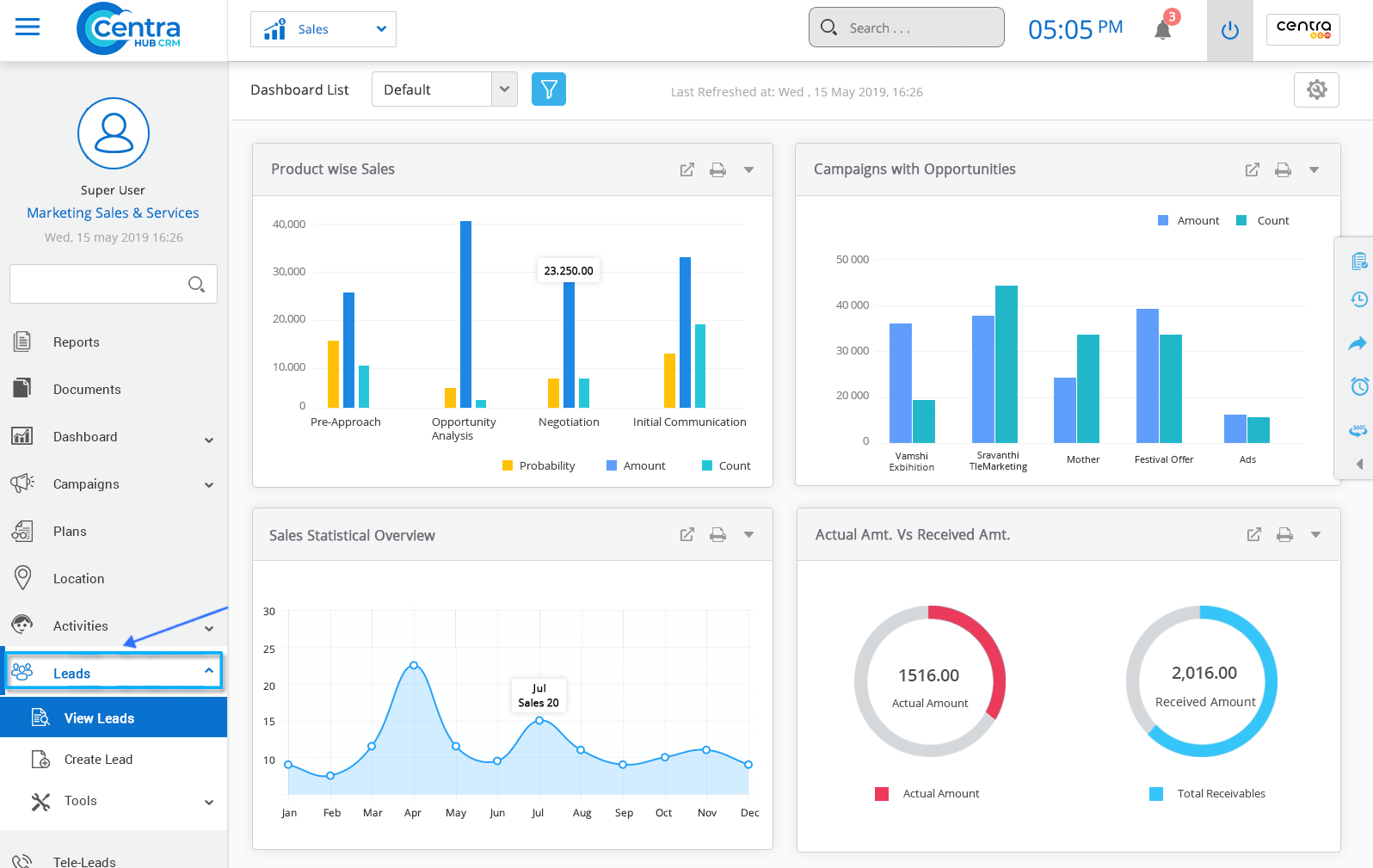Select Create Lead from the Leads submenu
The image size is (1373, 868).
pyautogui.click(x=98, y=760)
